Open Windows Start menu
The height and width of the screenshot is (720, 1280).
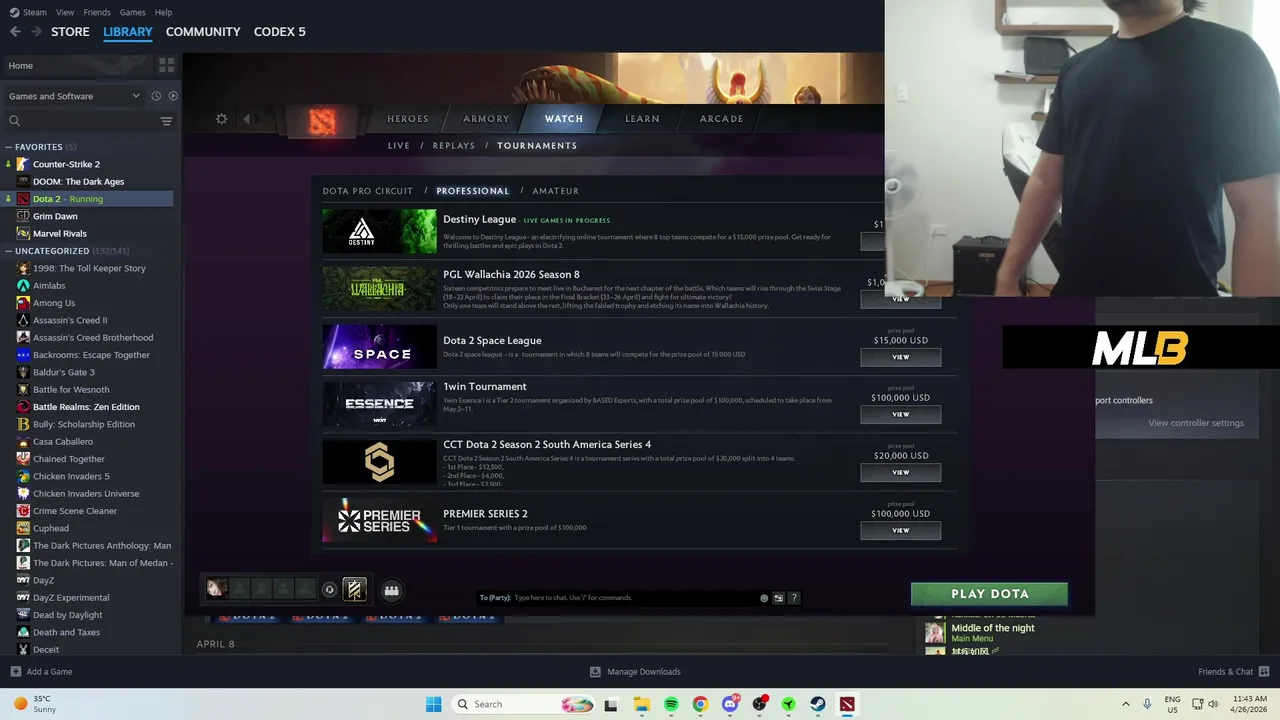pyautogui.click(x=433, y=704)
